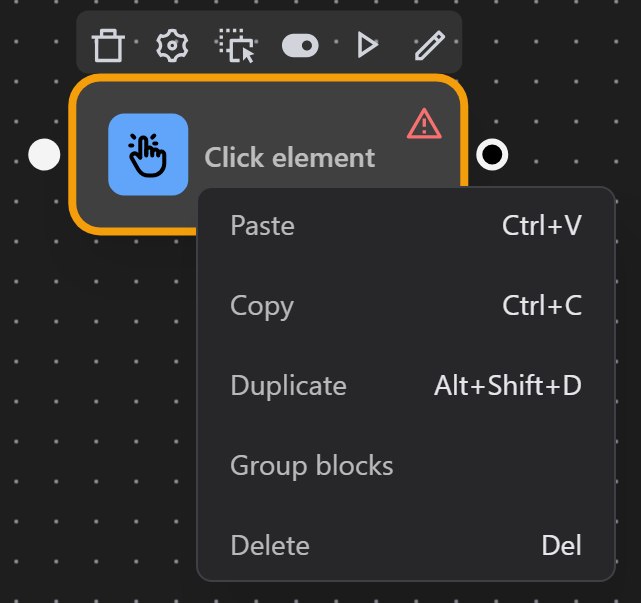This screenshot has width=641, height=603.
Task: Choose Paste from the context menu
Action: [x=262, y=226]
